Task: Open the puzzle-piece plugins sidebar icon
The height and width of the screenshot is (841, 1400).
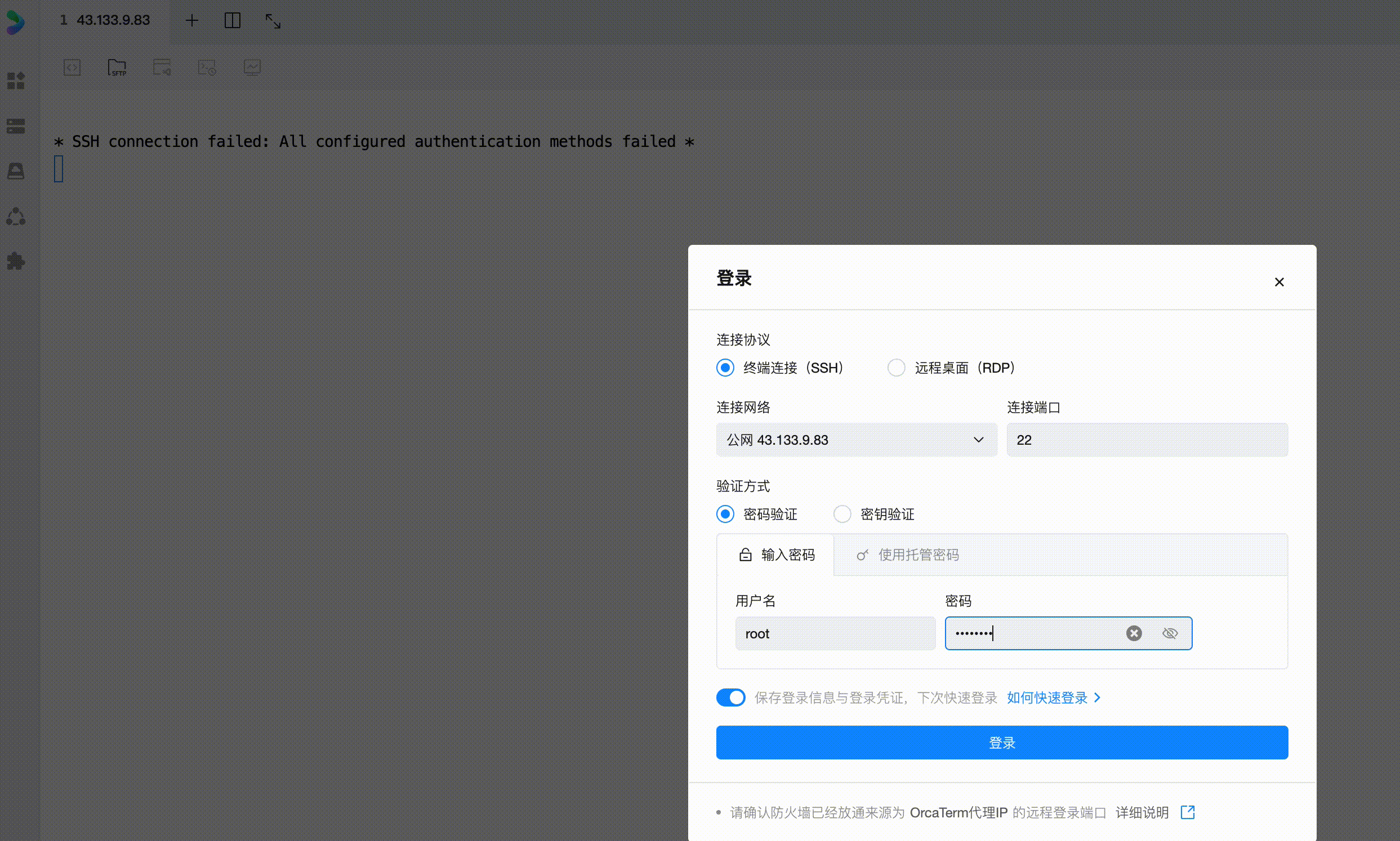Action: (16, 261)
